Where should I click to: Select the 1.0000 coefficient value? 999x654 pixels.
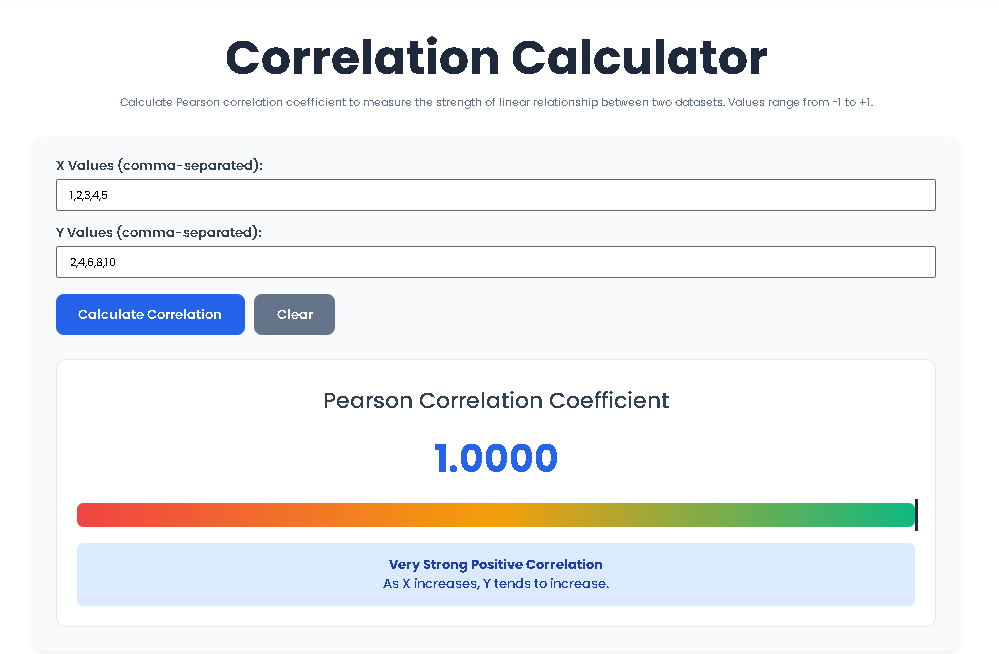pos(496,458)
